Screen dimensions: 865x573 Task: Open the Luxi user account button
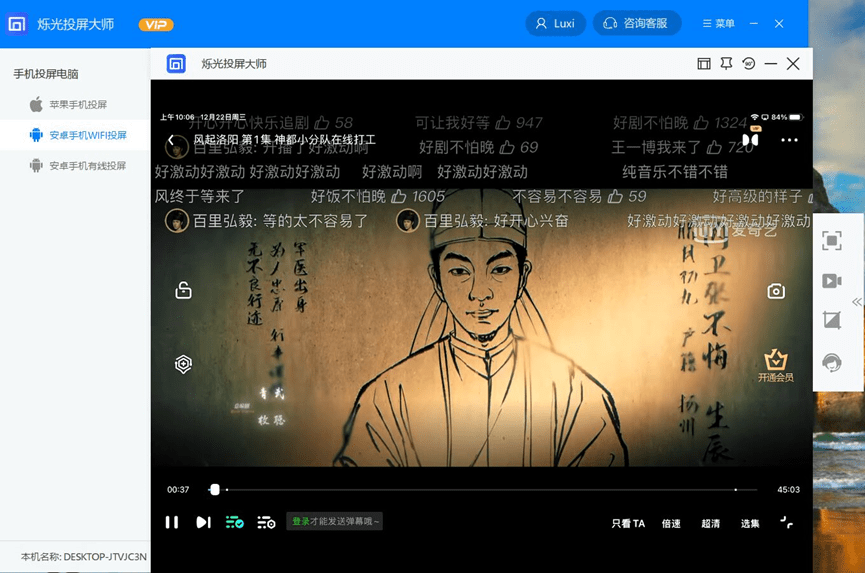coord(556,24)
